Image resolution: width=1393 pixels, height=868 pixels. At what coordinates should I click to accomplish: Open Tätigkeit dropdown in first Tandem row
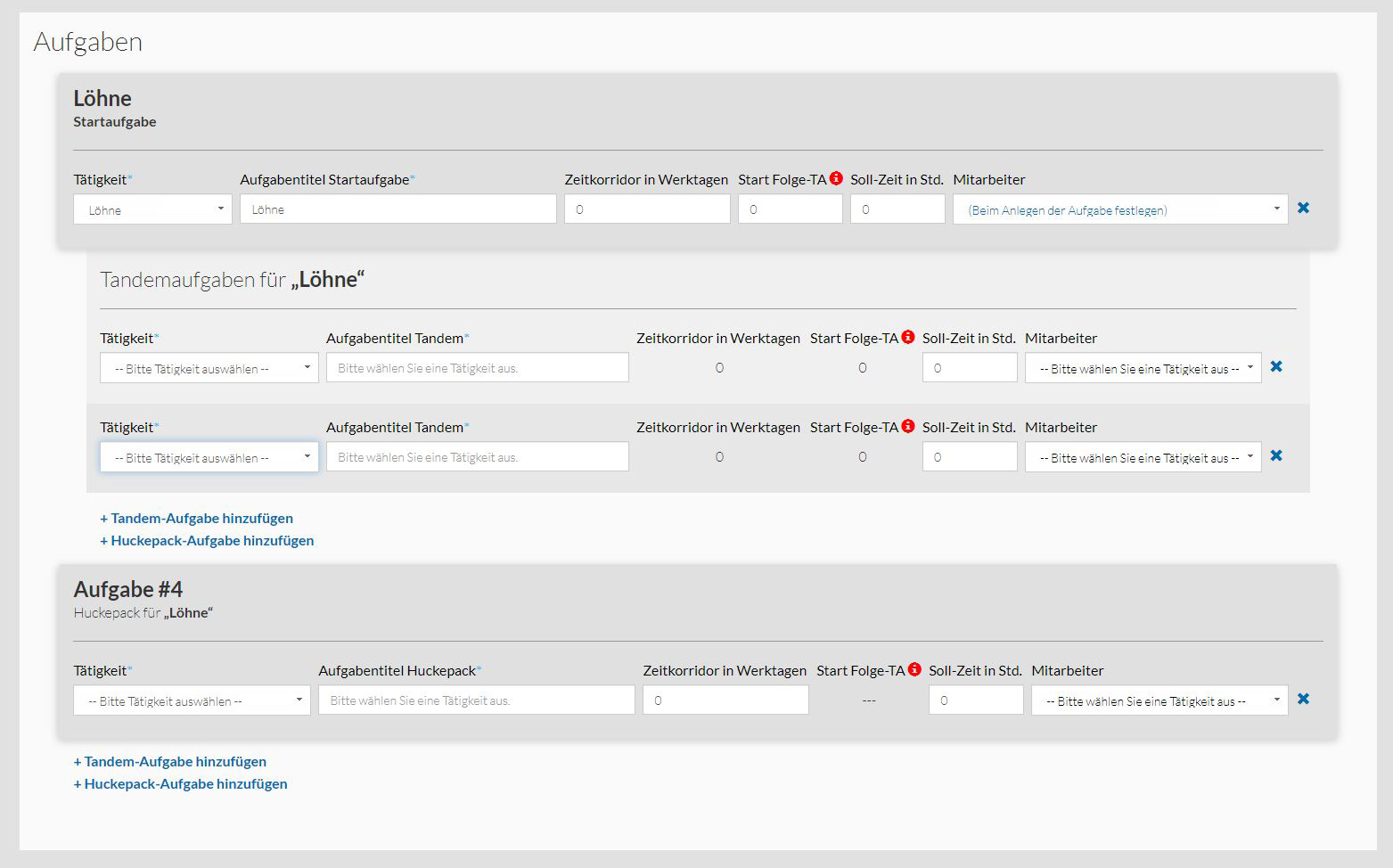pos(209,368)
